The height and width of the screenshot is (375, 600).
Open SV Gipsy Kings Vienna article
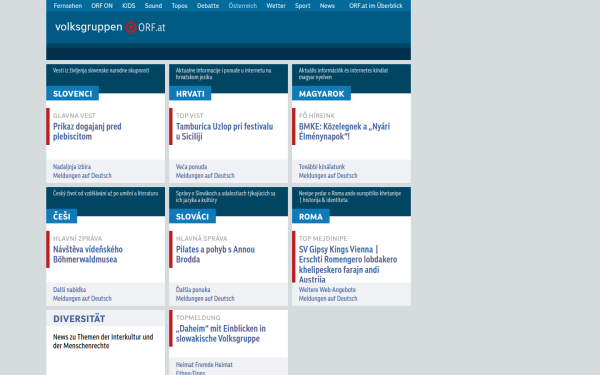(x=348, y=264)
